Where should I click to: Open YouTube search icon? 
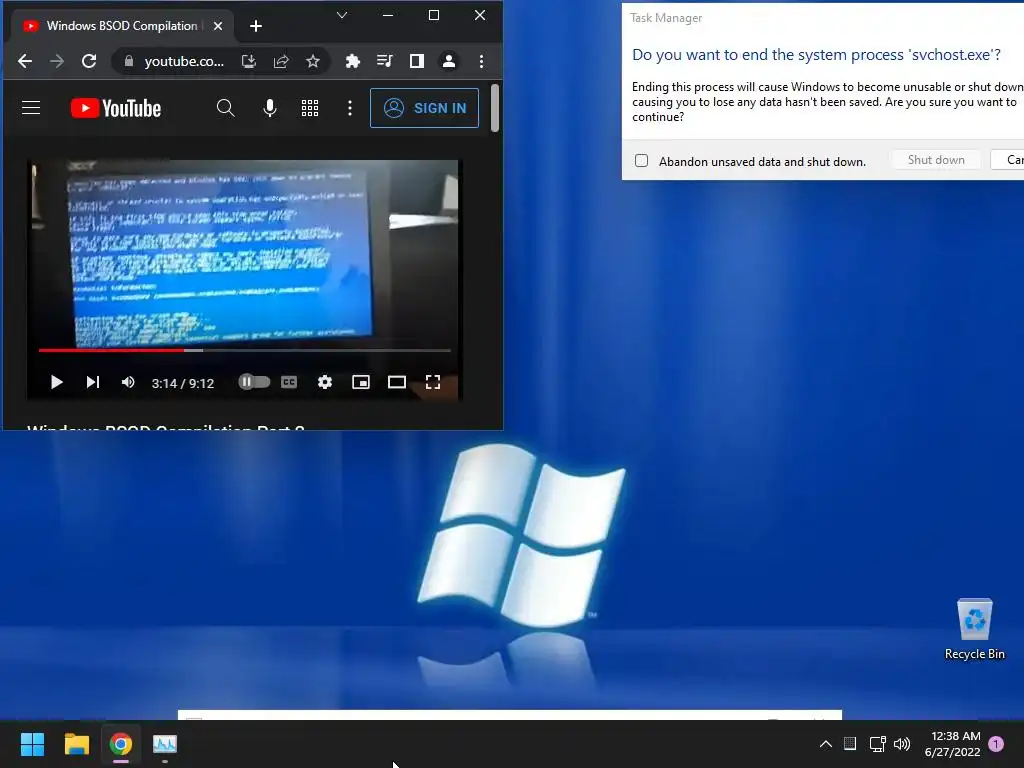pos(225,108)
